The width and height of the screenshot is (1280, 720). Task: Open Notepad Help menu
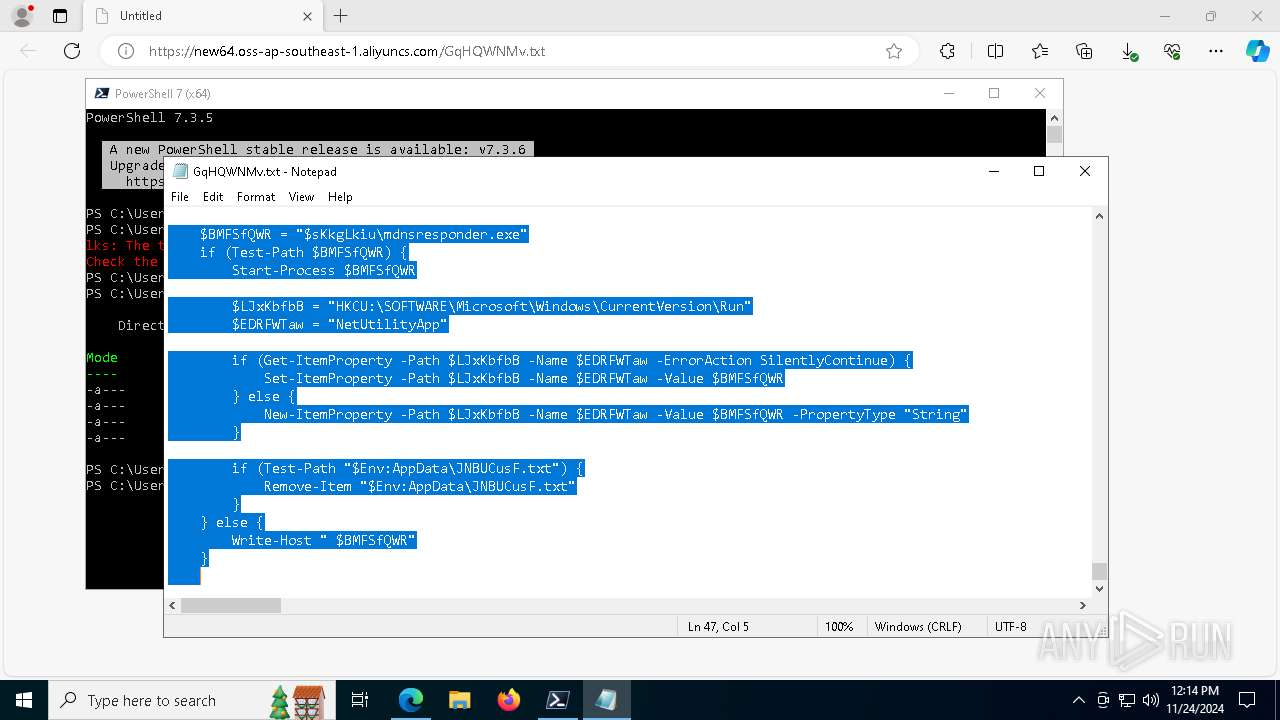(x=340, y=197)
